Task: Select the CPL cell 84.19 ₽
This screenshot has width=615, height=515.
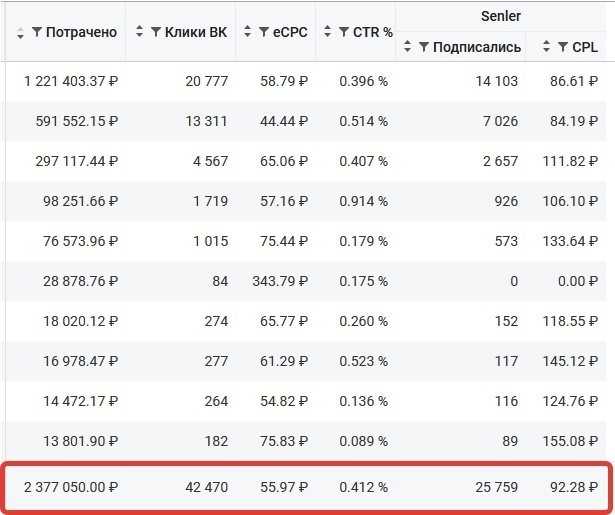Action: point(574,121)
